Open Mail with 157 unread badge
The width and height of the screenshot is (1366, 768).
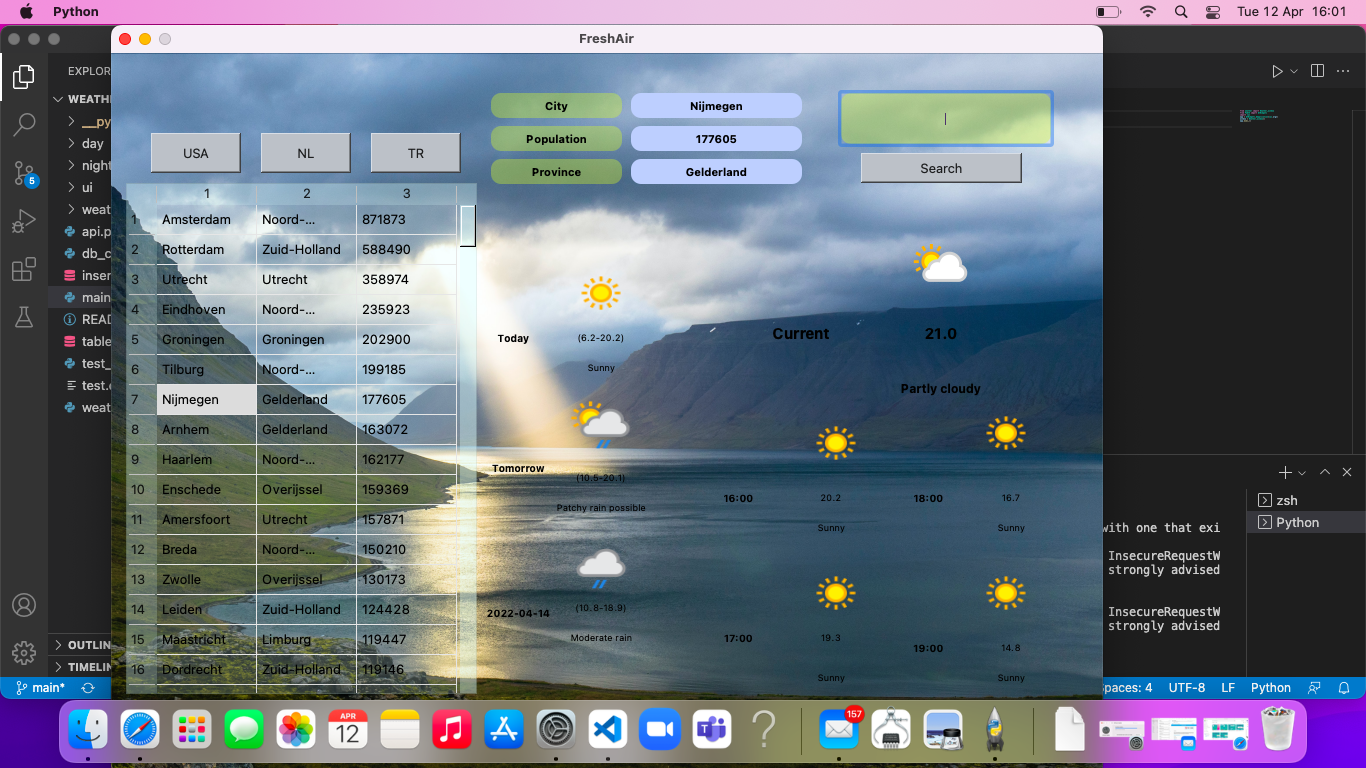840,729
